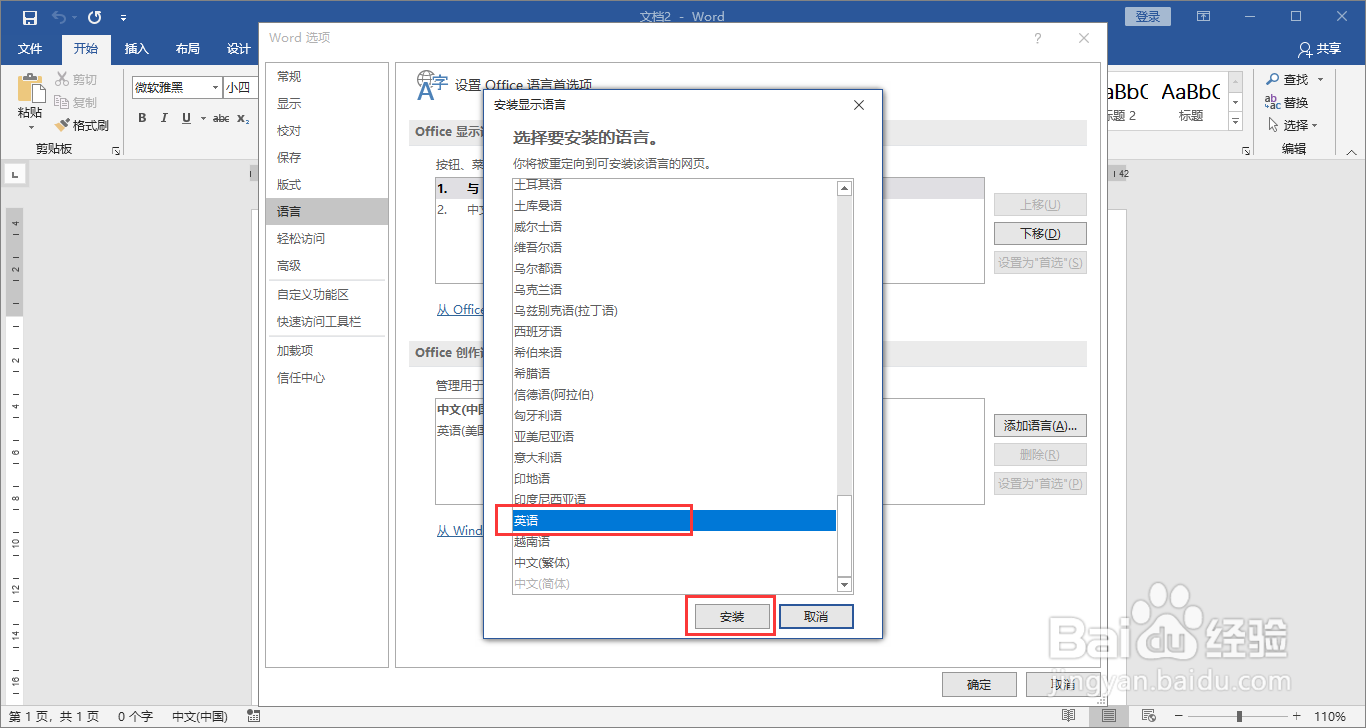Click the Share (共享) icon
This screenshot has height=728, width=1366.
(x=1305, y=49)
